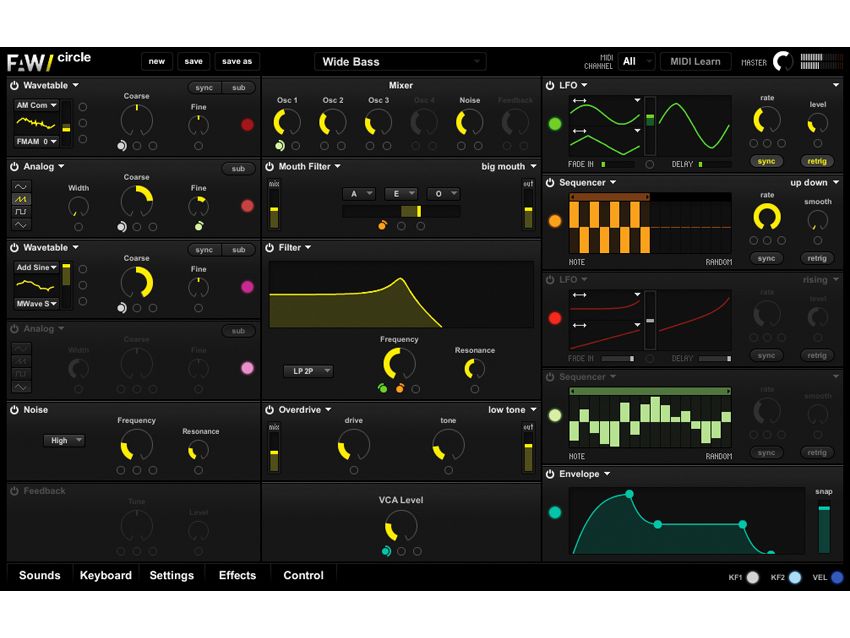This screenshot has width=850, height=638.
Task: Click the power icon on the Envelope module
Action: click(550, 473)
